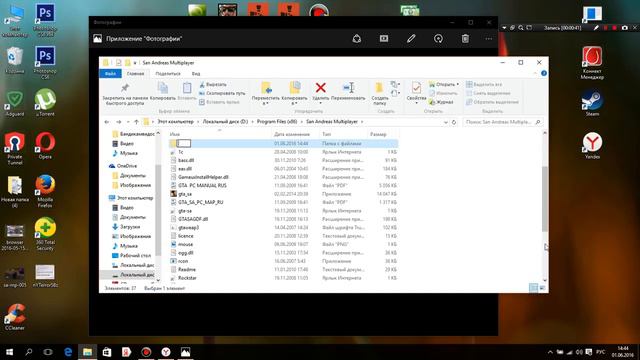Image resolution: width=640 pixels, height=360 pixels.
Task: Click the Forward arrow in Explorer navigation
Action: coord(118,122)
